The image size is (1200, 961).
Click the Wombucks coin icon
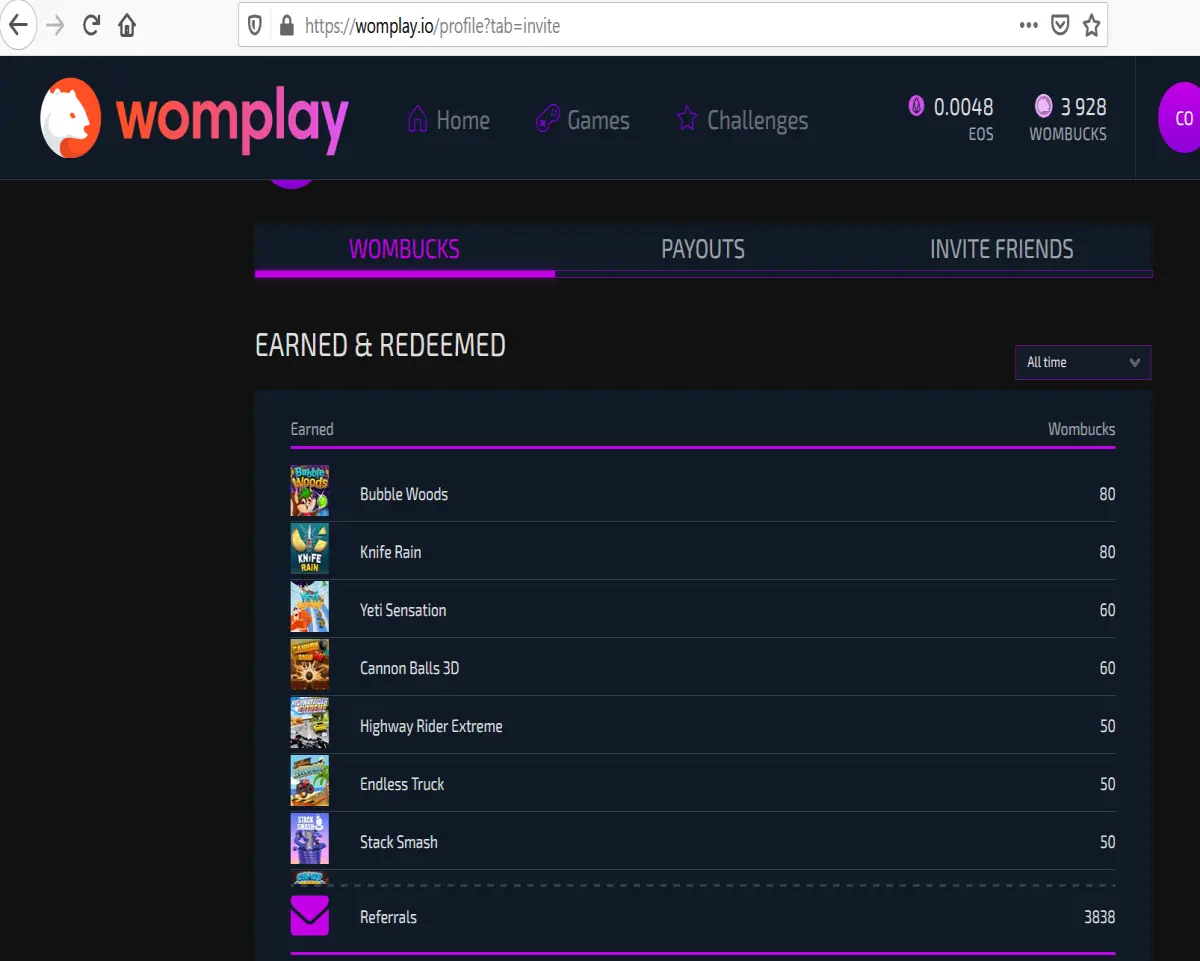coord(1043,105)
